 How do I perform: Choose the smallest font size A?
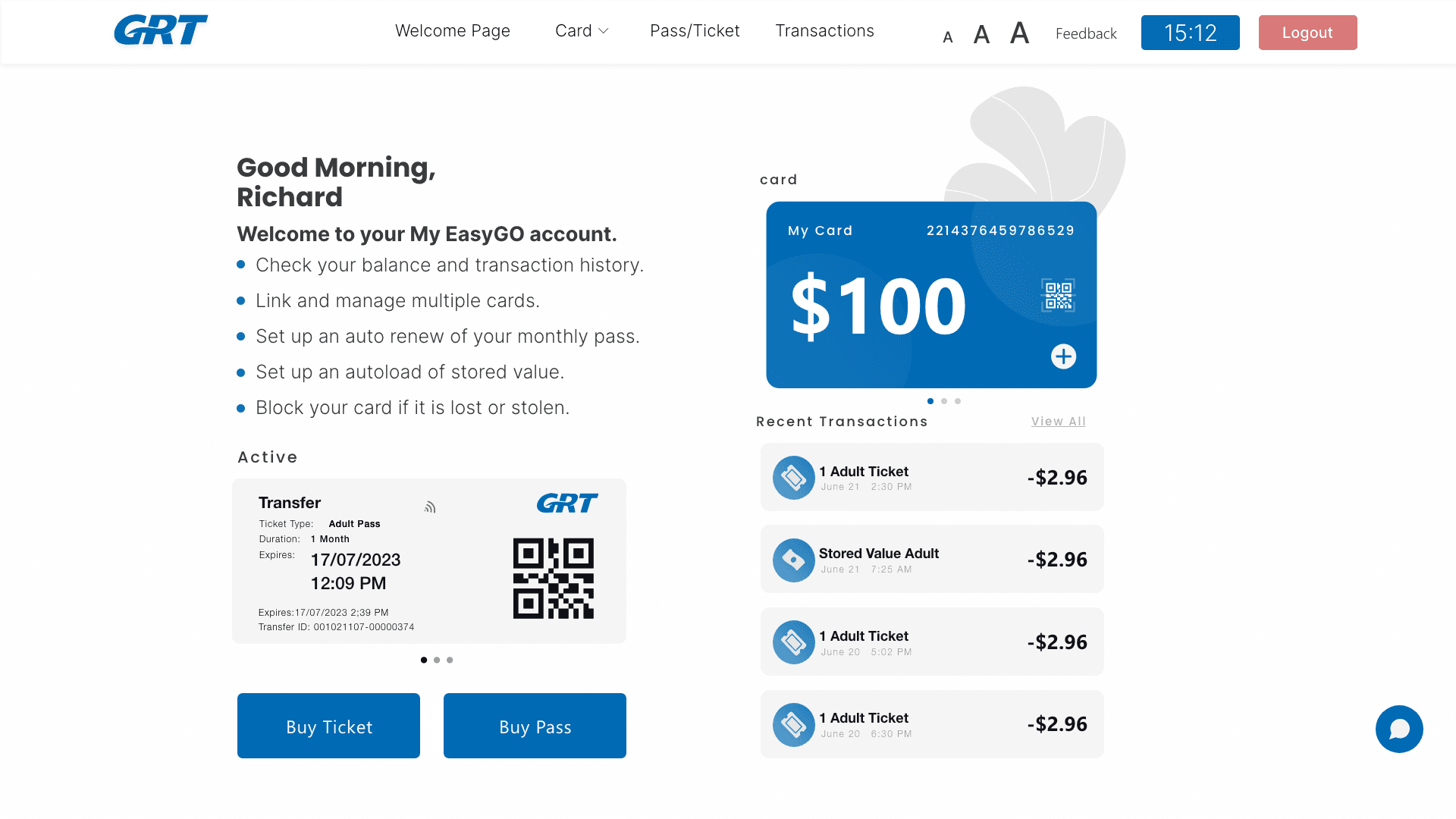tap(948, 37)
